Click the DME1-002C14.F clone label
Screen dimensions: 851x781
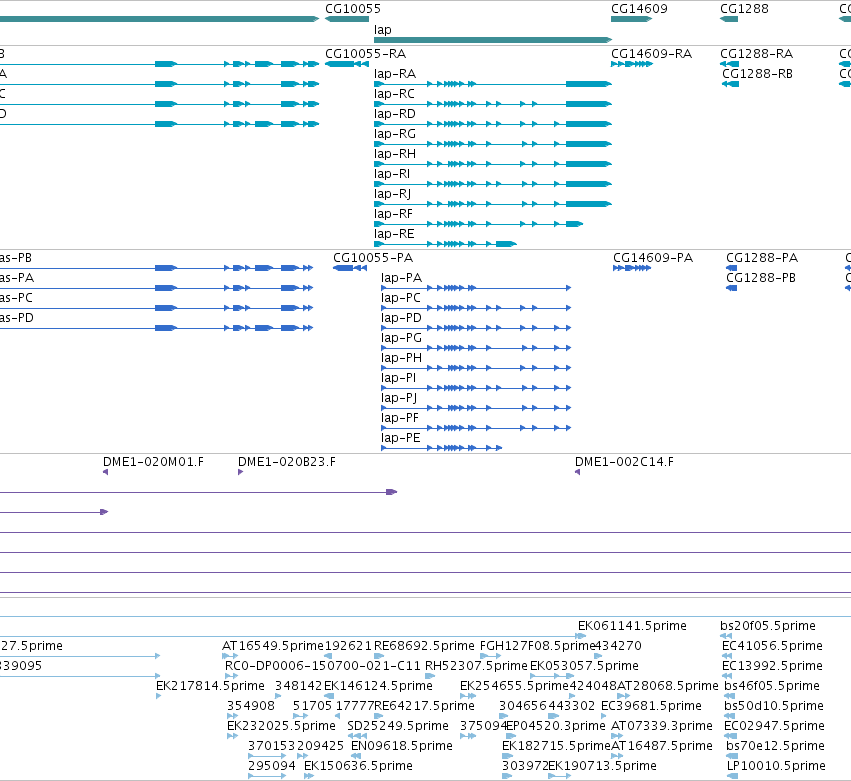tap(624, 462)
